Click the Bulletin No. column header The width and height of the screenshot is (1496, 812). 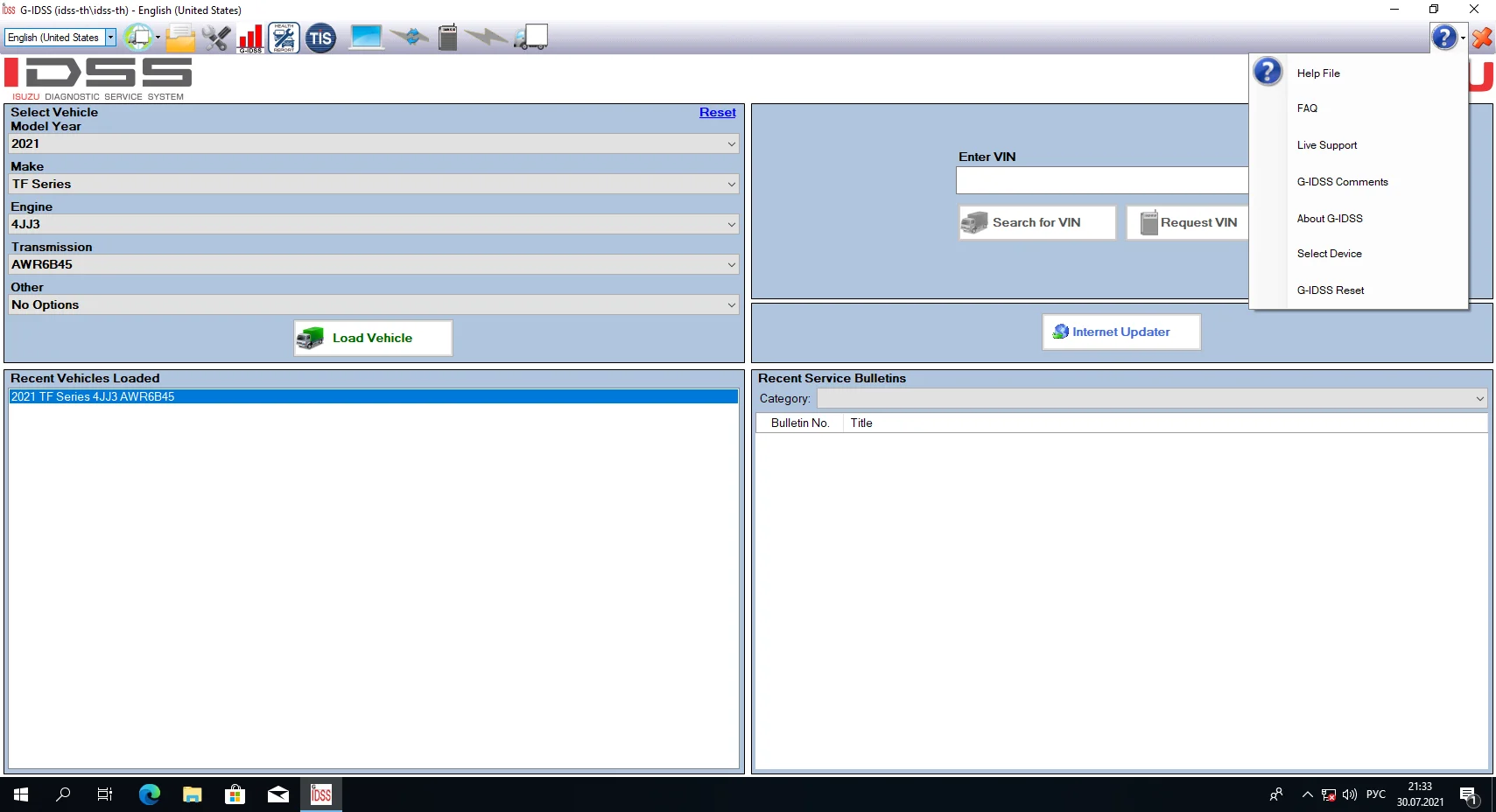[x=799, y=423]
